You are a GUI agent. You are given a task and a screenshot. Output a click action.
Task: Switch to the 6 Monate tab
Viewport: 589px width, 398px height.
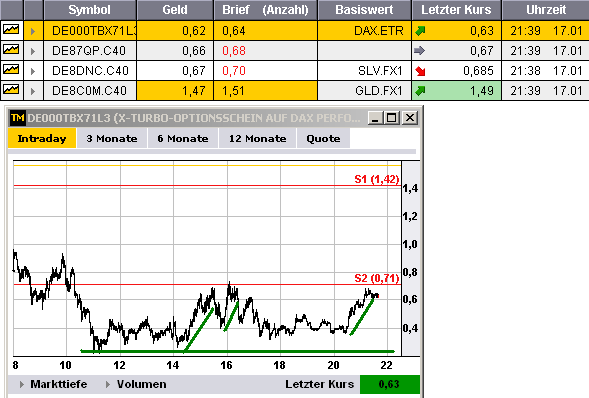click(x=183, y=138)
